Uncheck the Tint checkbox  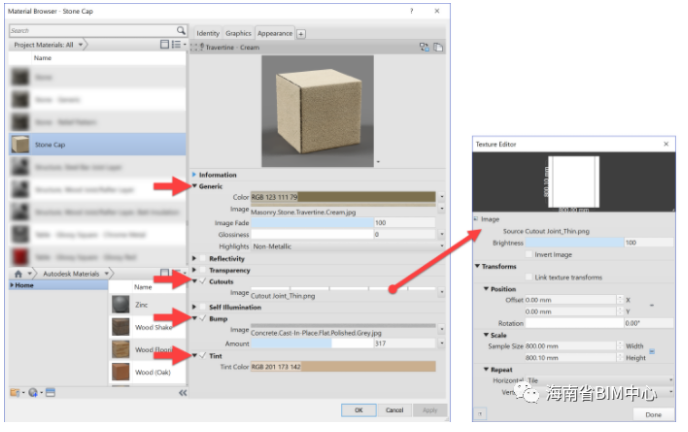pos(203,356)
